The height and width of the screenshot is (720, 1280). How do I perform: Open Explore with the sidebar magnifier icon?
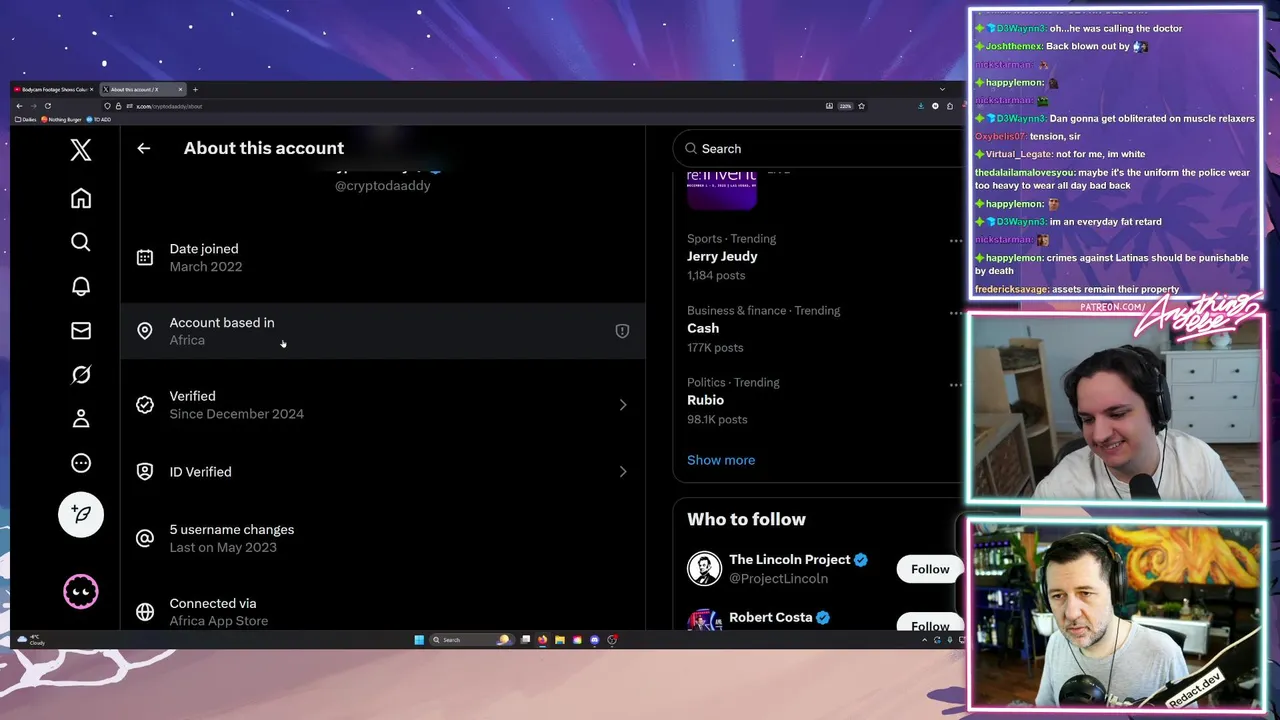(x=81, y=242)
